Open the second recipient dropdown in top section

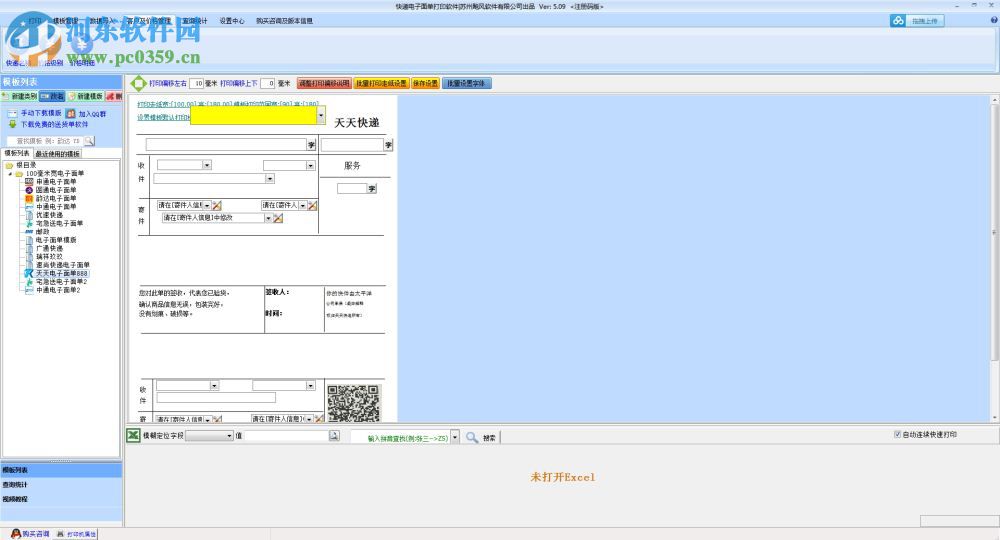(311, 165)
